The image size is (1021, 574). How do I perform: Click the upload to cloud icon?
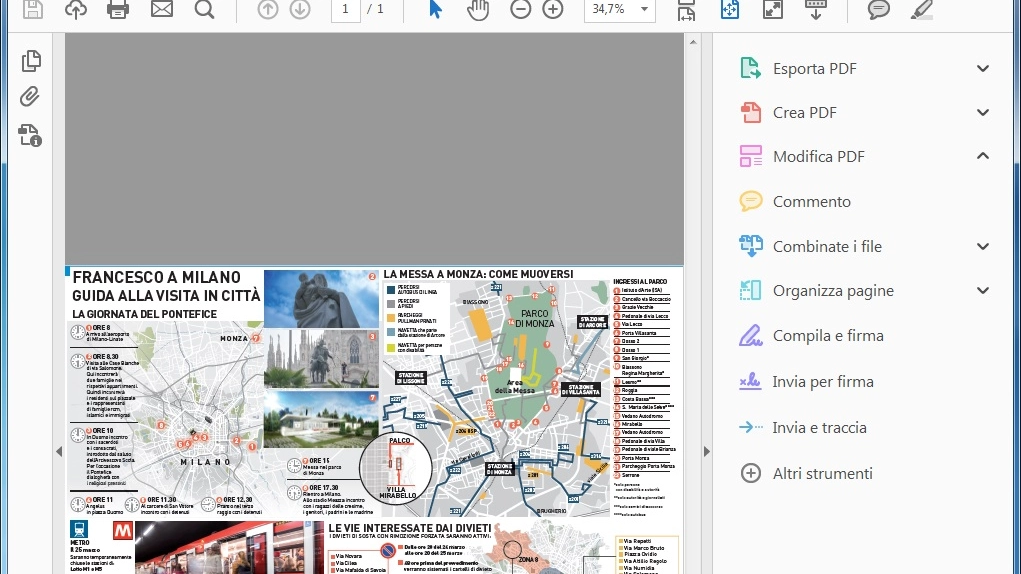[x=76, y=9]
